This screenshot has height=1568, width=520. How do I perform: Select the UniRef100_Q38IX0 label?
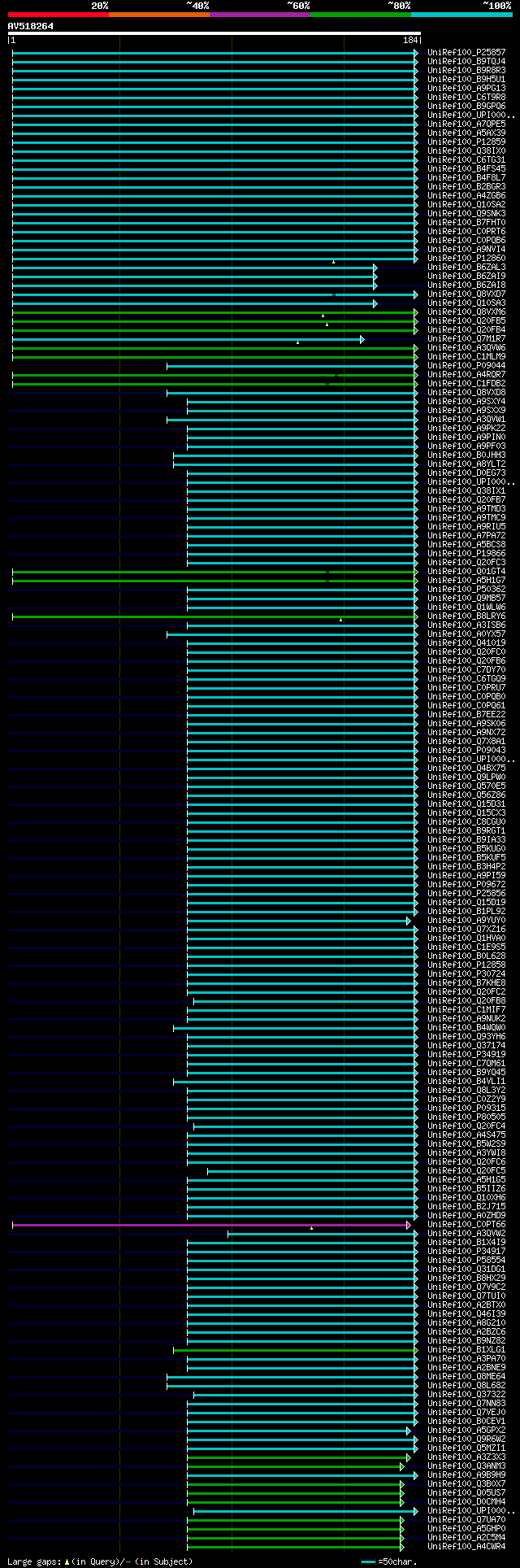[x=466, y=151]
